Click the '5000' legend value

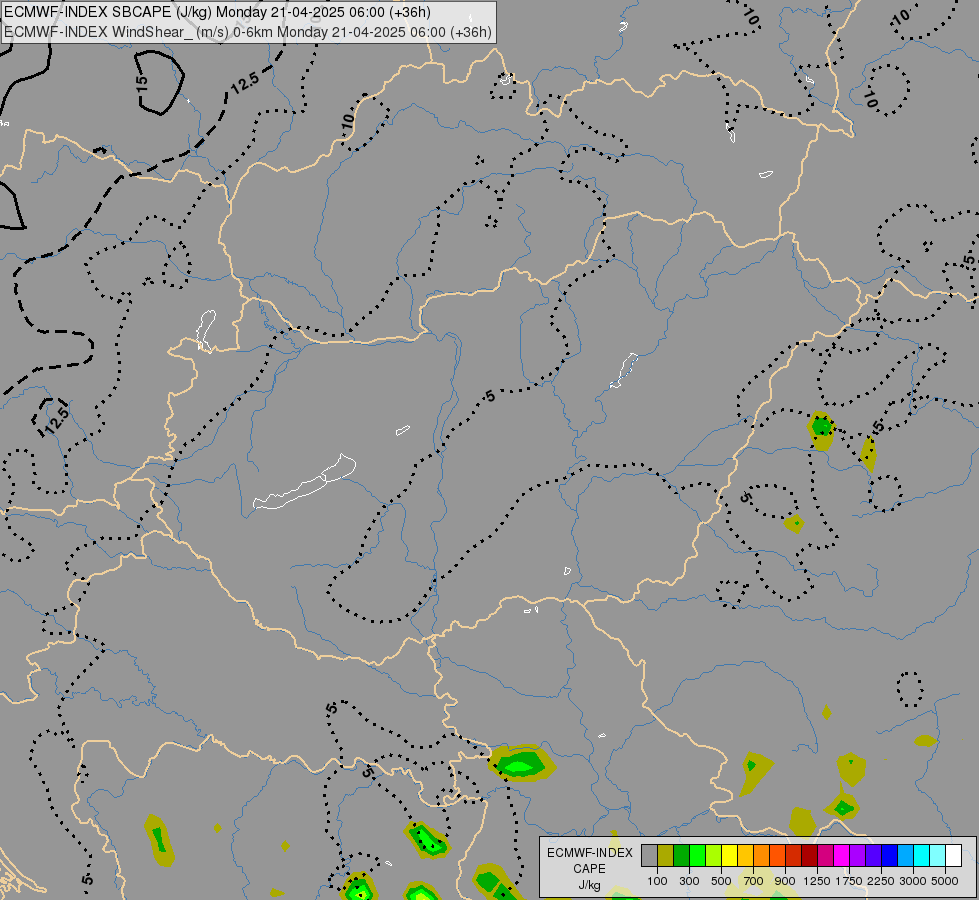pyautogui.click(x=945, y=881)
